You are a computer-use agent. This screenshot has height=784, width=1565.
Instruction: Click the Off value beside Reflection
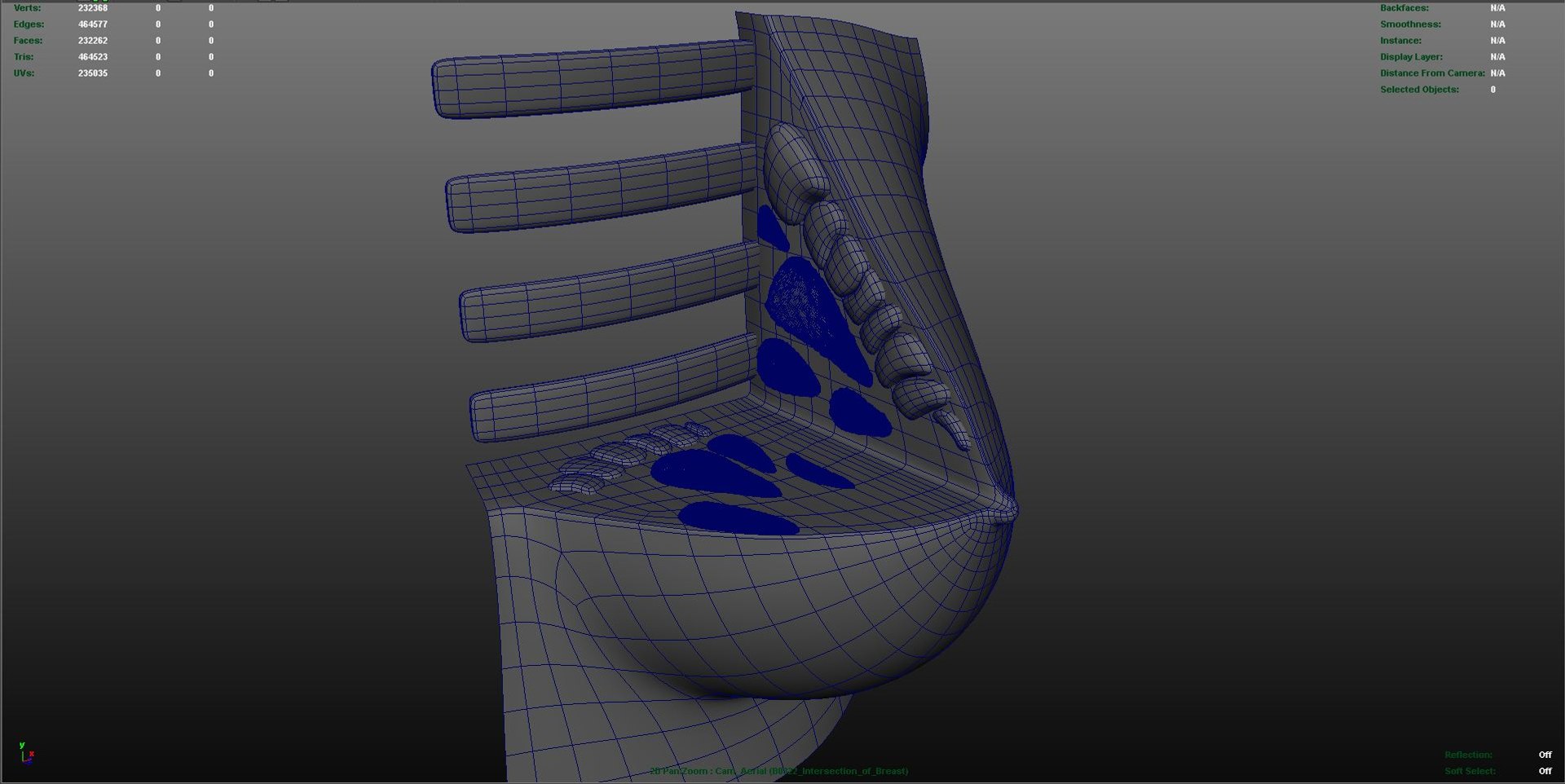[1545, 755]
